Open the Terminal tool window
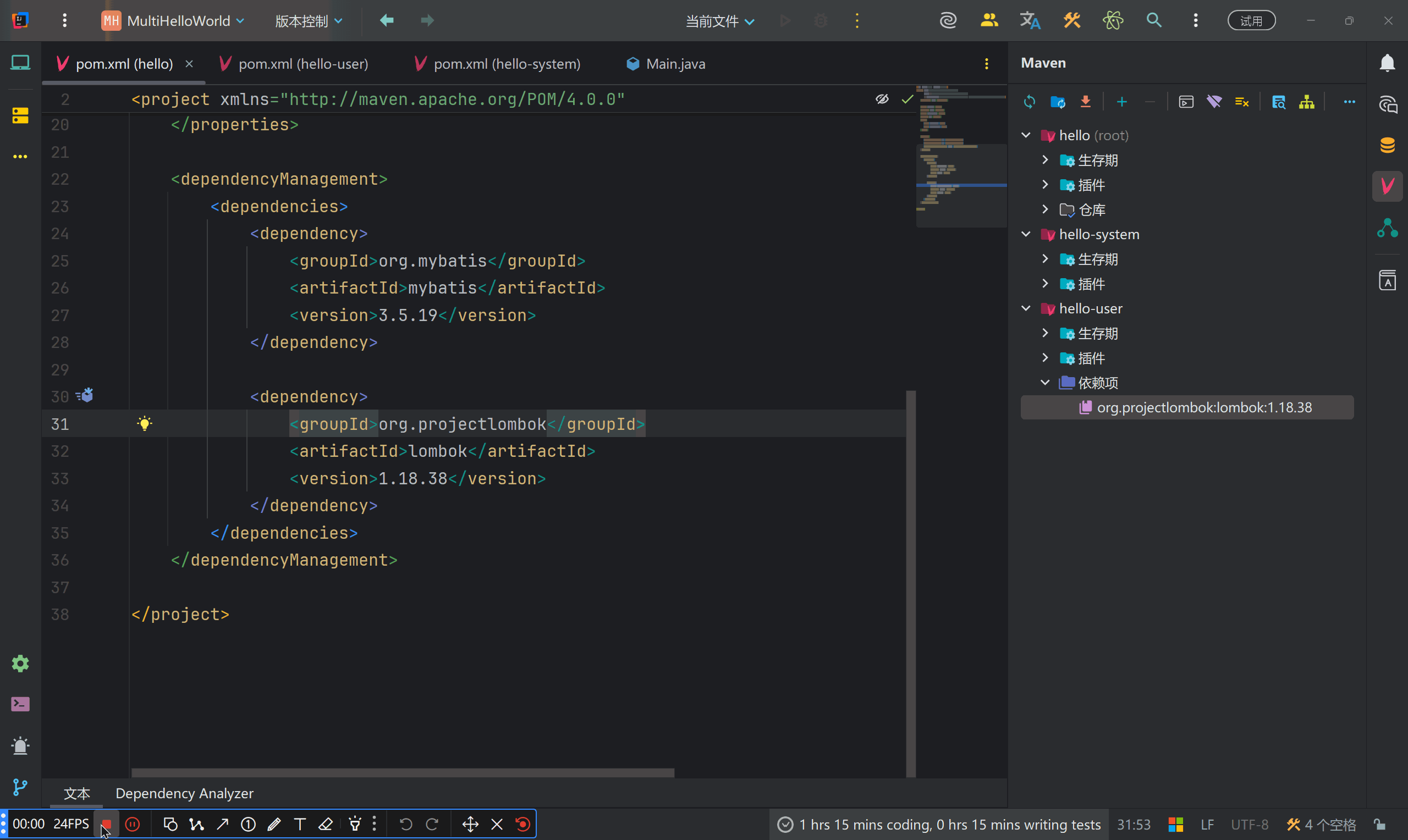This screenshot has width=1408, height=840. tap(20, 704)
